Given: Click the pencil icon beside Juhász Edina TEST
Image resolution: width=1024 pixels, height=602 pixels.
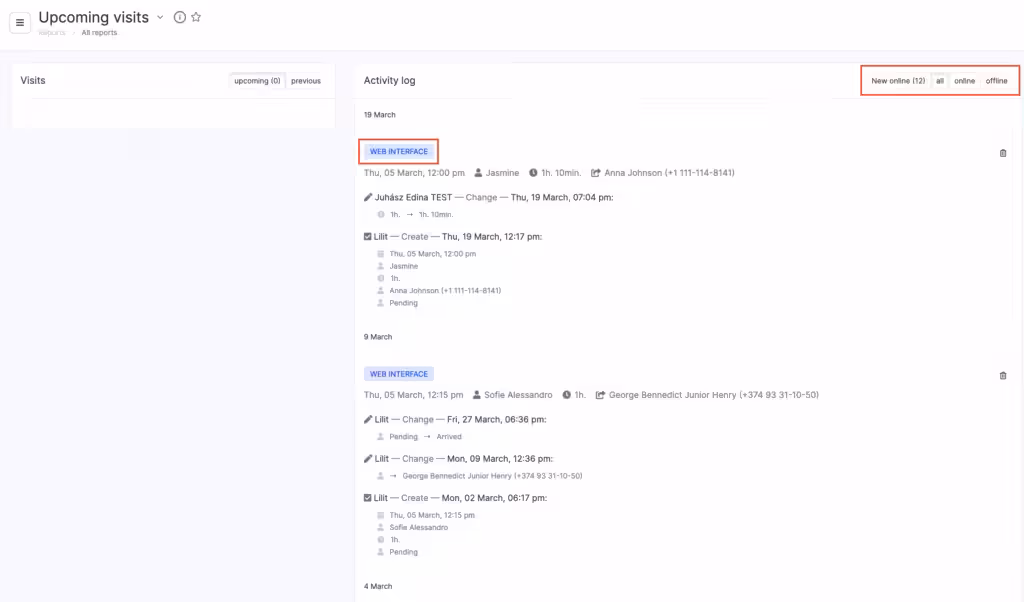Looking at the screenshot, I should coord(368,198).
